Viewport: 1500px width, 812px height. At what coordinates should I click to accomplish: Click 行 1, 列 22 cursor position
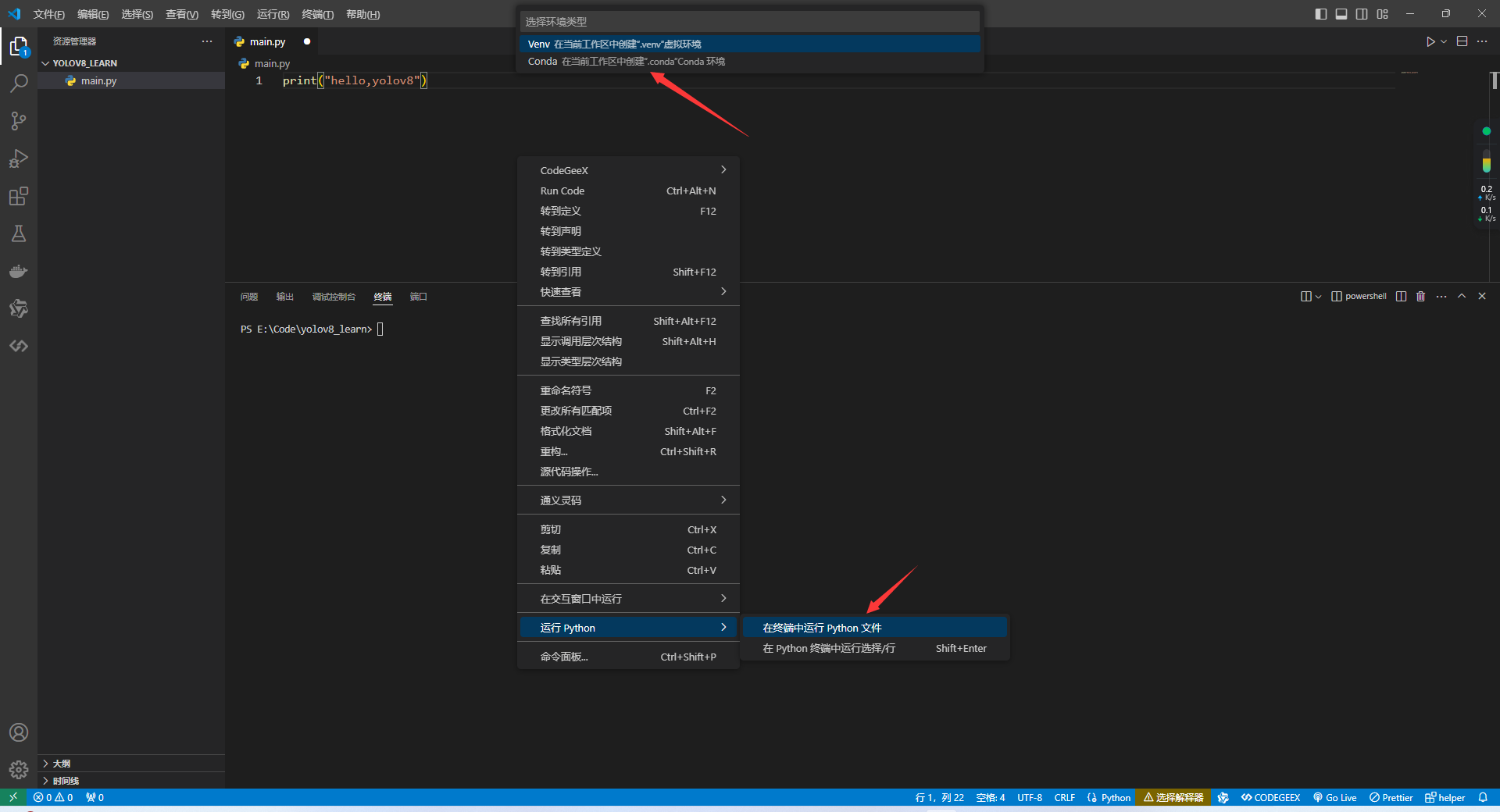click(x=939, y=797)
